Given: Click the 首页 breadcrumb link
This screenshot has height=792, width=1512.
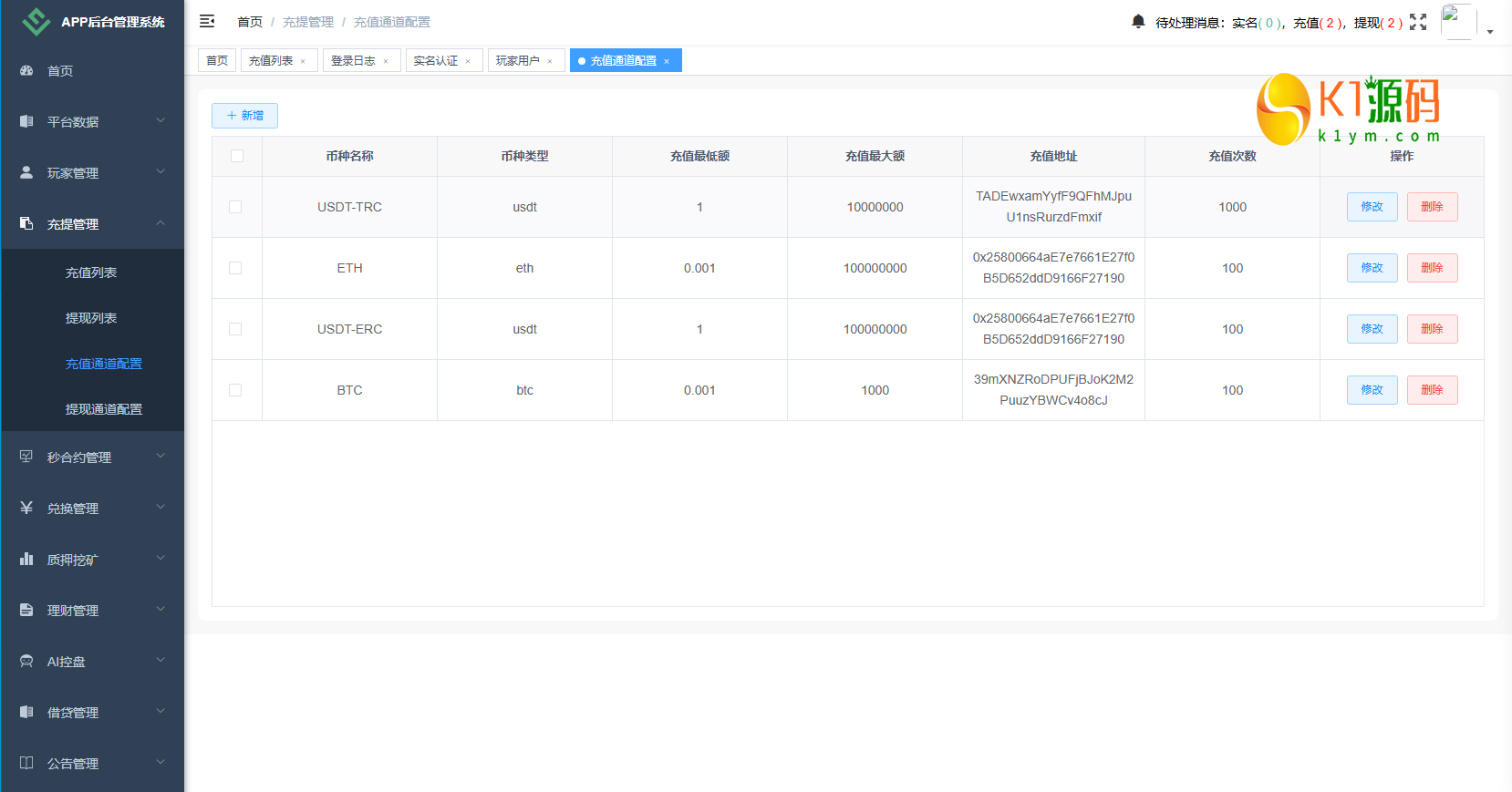Looking at the screenshot, I should pos(250,22).
